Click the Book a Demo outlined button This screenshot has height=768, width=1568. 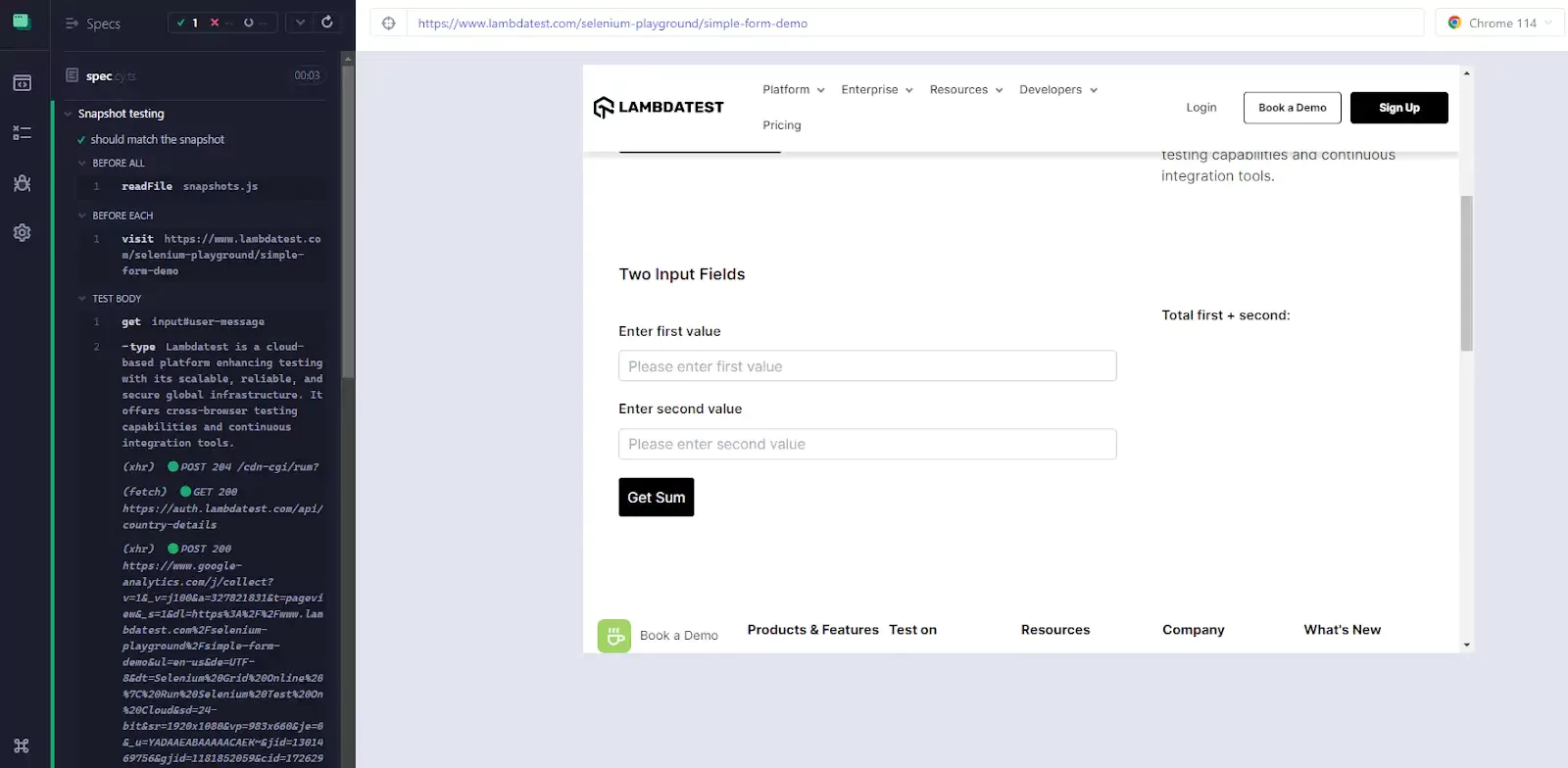coord(1293,108)
